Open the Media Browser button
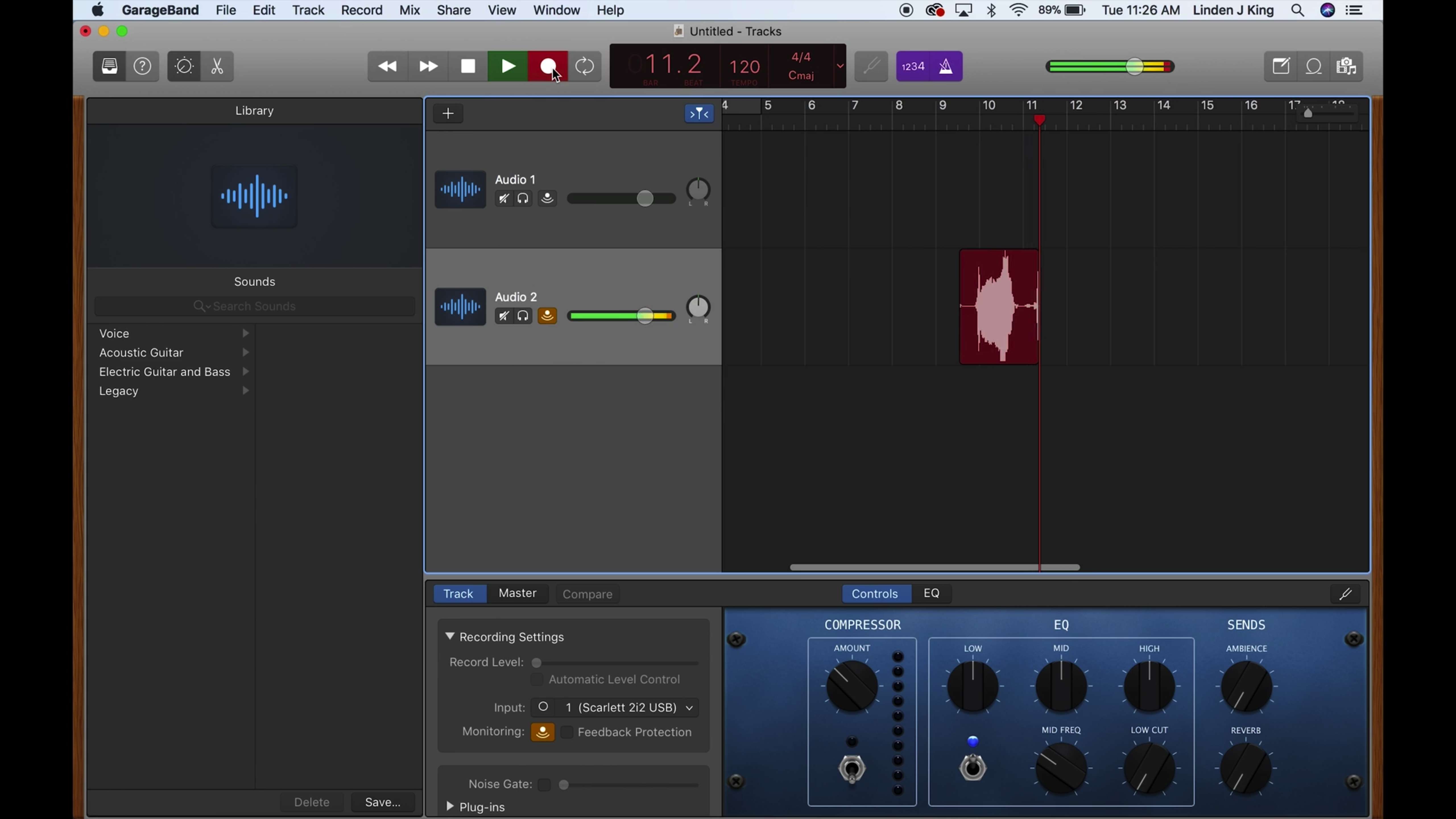This screenshot has height=819, width=1456. pos(1347,67)
